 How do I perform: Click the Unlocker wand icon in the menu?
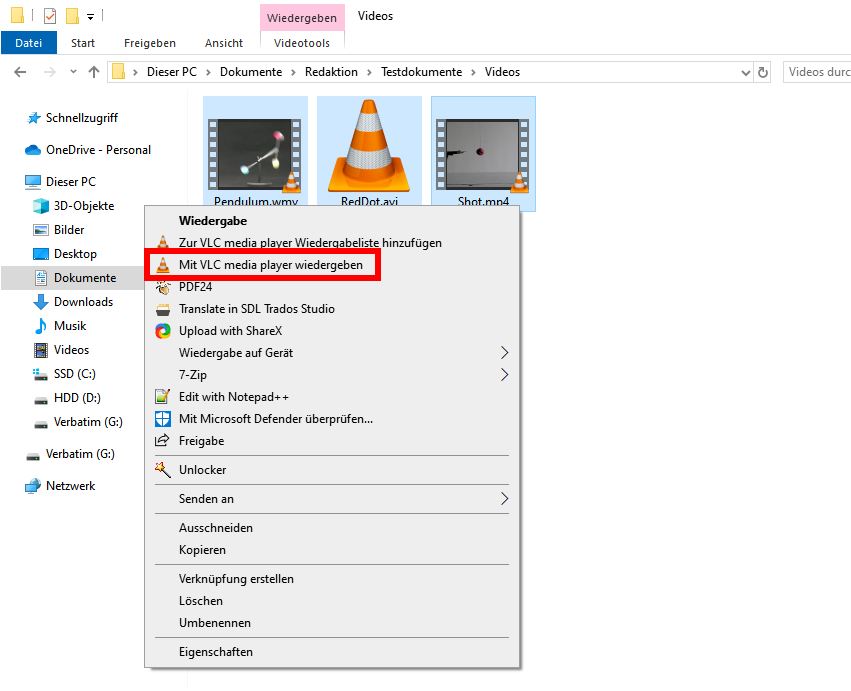pyautogui.click(x=161, y=470)
